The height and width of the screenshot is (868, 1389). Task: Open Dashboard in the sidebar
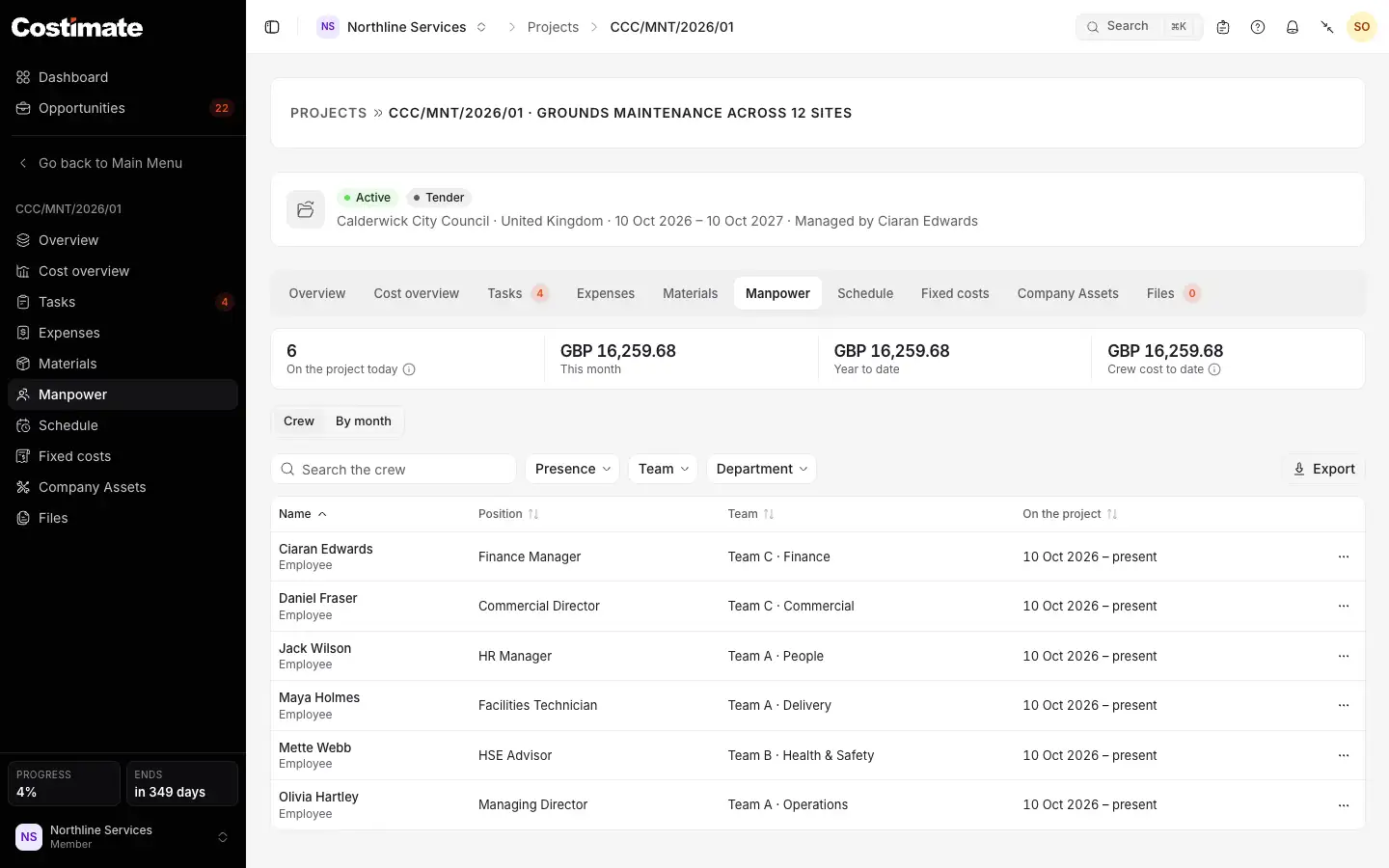pos(123,77)
